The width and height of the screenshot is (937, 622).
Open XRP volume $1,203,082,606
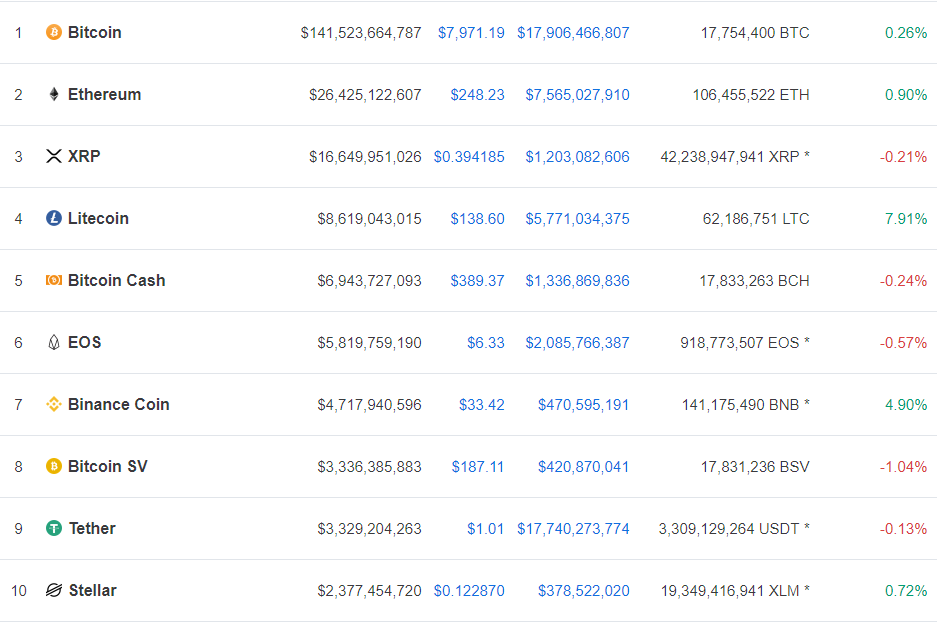tap(577, 157)
